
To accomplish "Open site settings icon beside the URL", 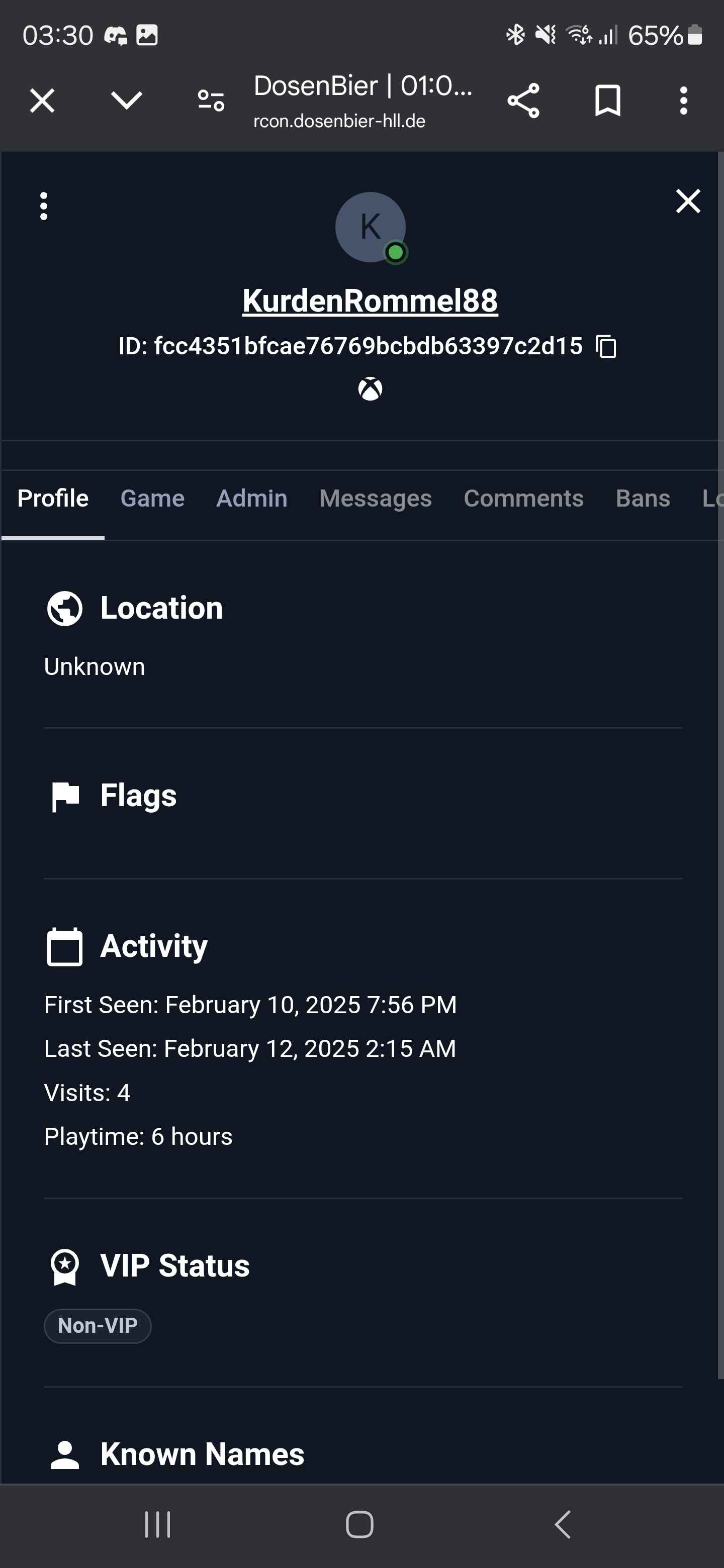I will point(211,101).
